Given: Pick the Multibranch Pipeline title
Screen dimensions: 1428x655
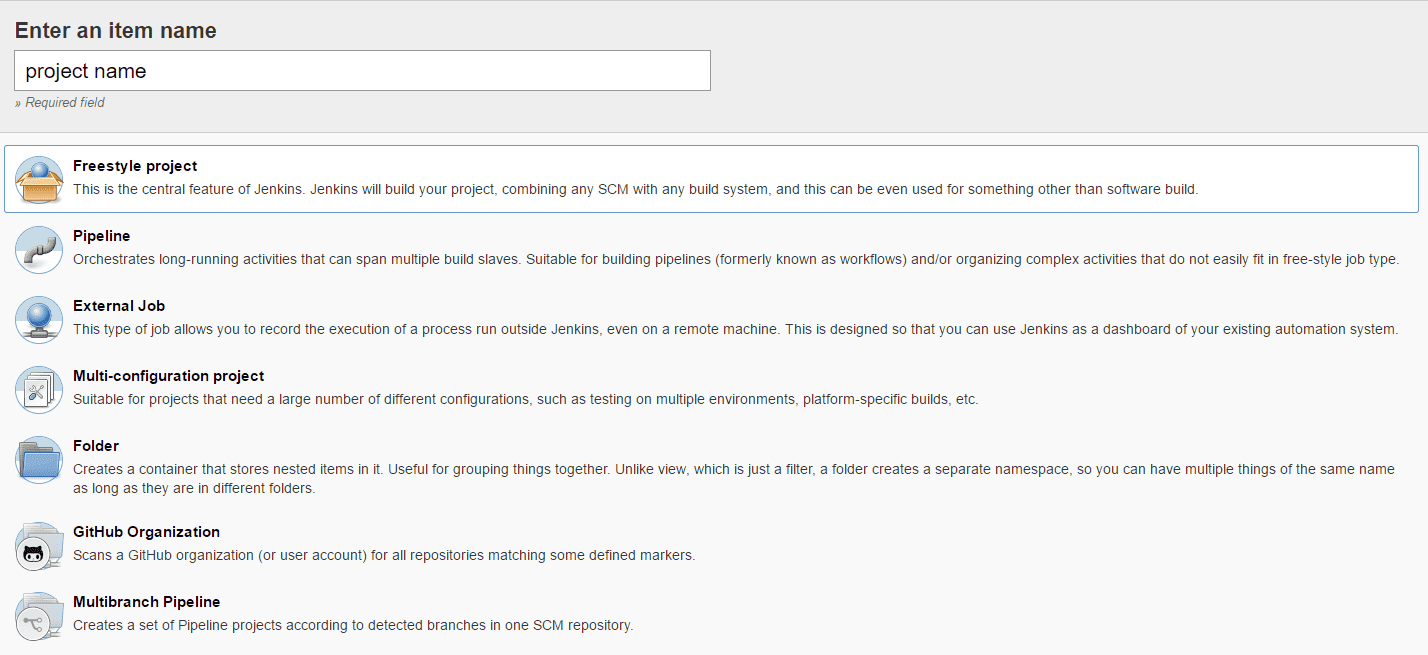Looking at the screenshot, I should click(146, 602).
